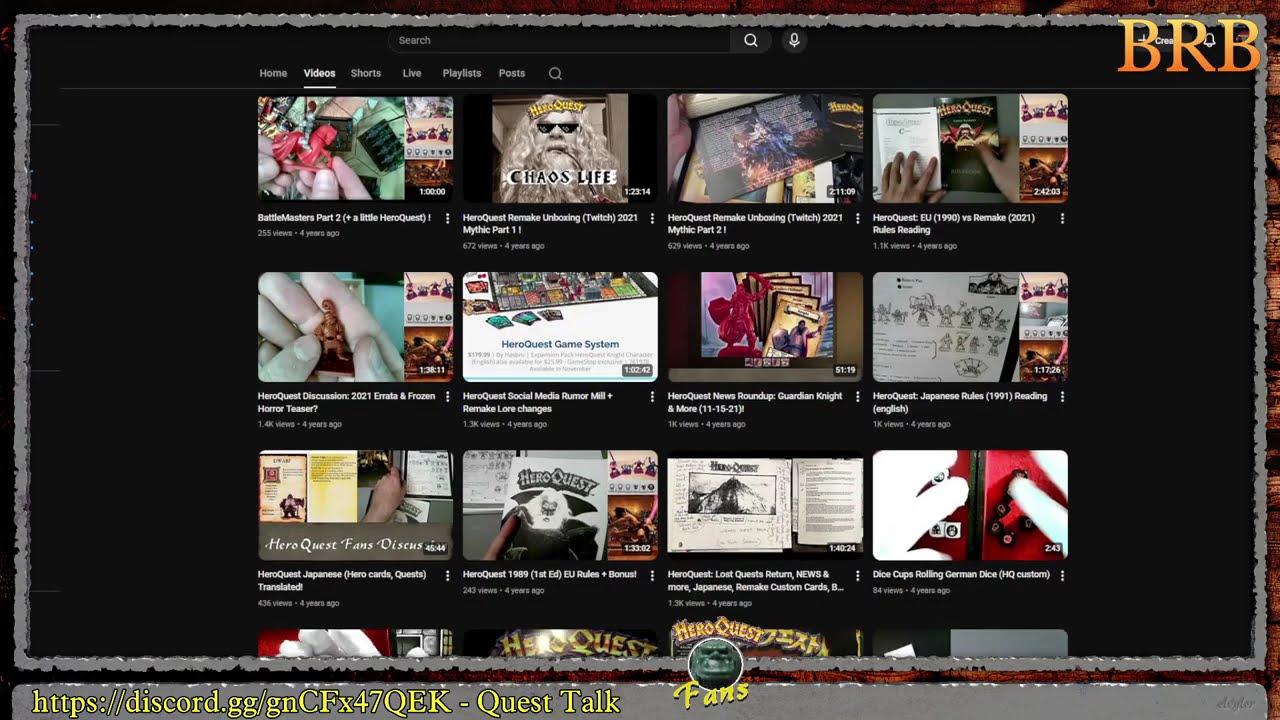The width and height of the screenshot is (1280, 720).
Task: Click the search magnifier button
Action: [750, 40]
